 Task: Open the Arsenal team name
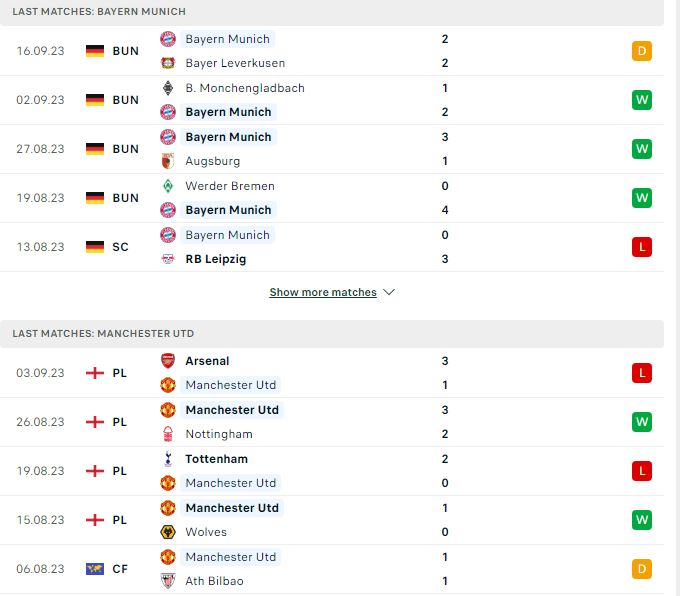click(207, 361)
